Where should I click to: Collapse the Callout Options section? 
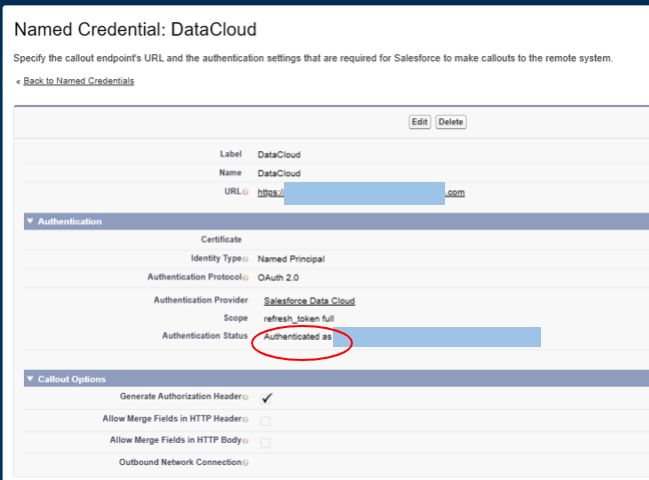[30, 379]
